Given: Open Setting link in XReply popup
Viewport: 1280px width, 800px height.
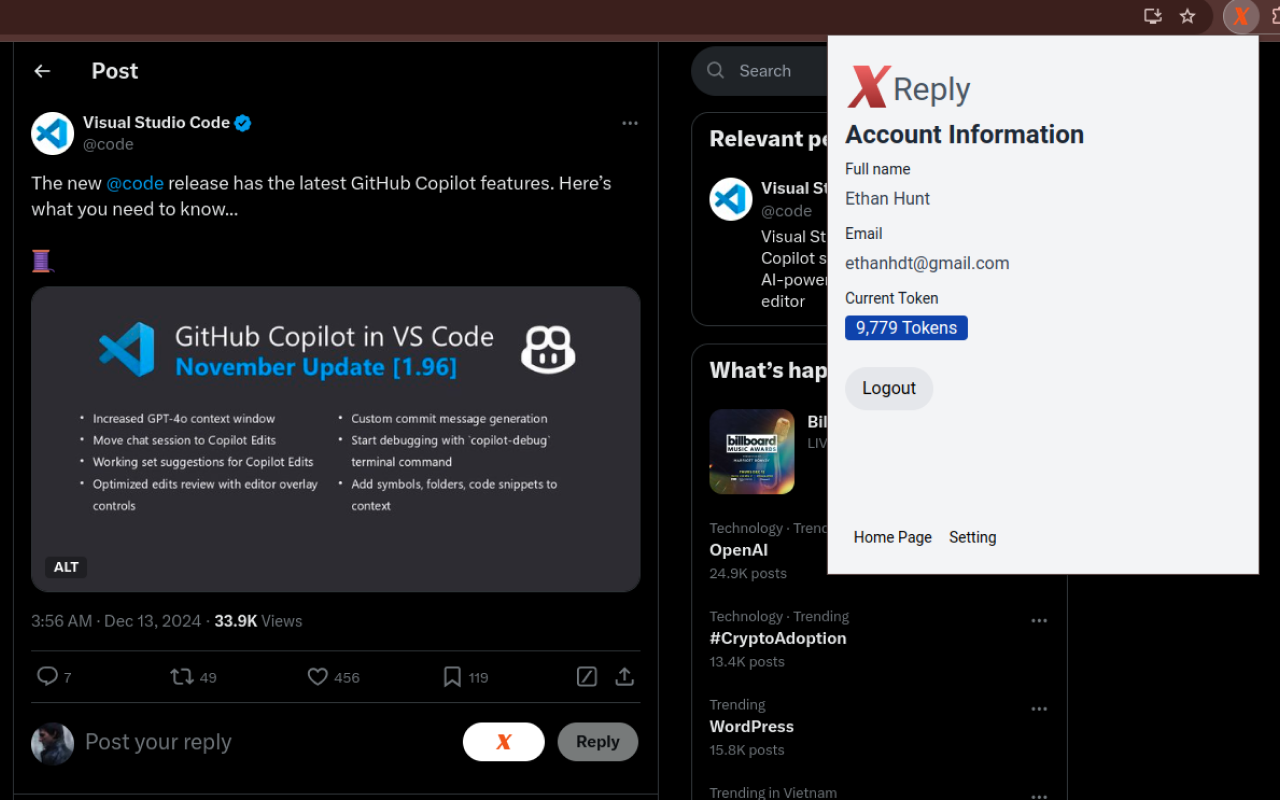Looking at the screenshot, I should 973,537.
